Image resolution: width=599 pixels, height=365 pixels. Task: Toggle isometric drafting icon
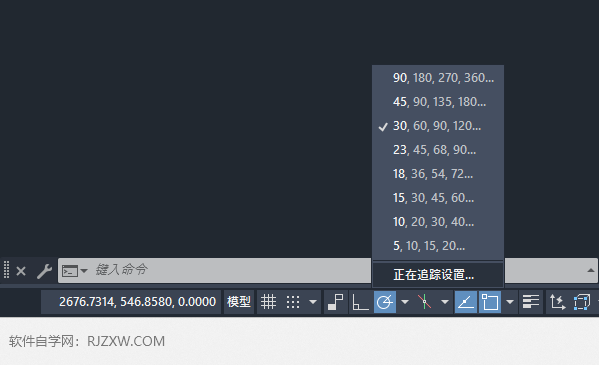tap(424, 302)
